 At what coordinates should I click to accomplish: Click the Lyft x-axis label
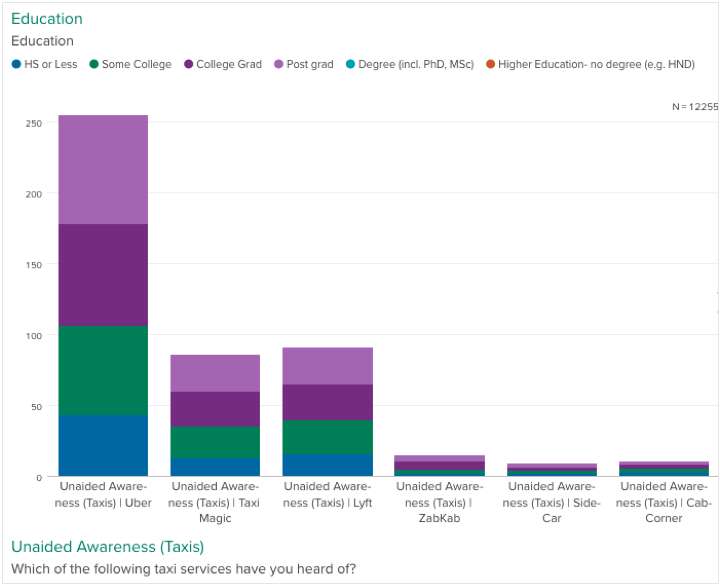click(x=328, y=495)
